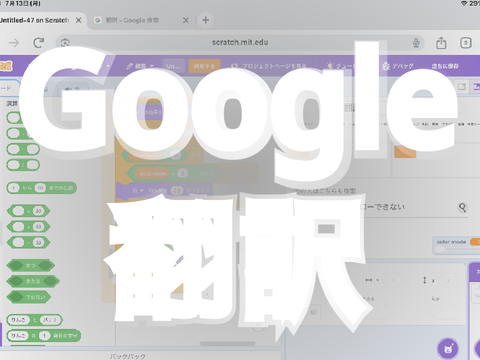Edit the project title field

pos(173,66)
